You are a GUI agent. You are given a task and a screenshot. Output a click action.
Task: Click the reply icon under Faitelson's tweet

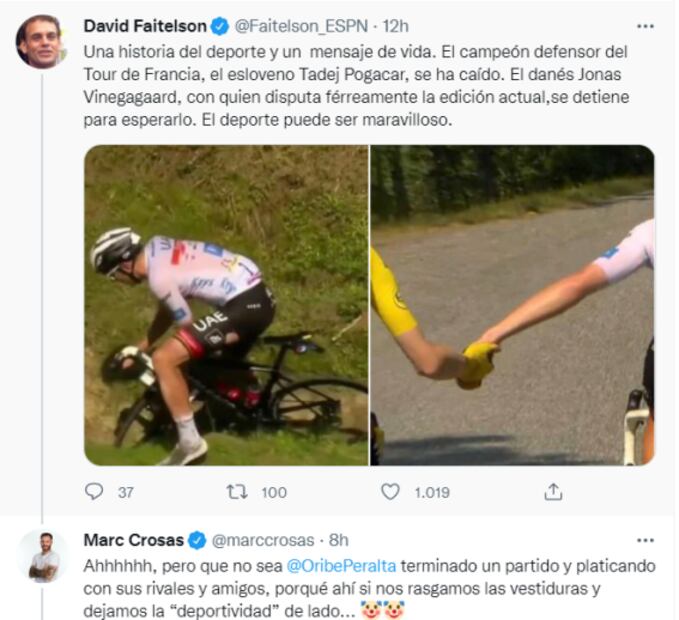click(x=95, y=491)
